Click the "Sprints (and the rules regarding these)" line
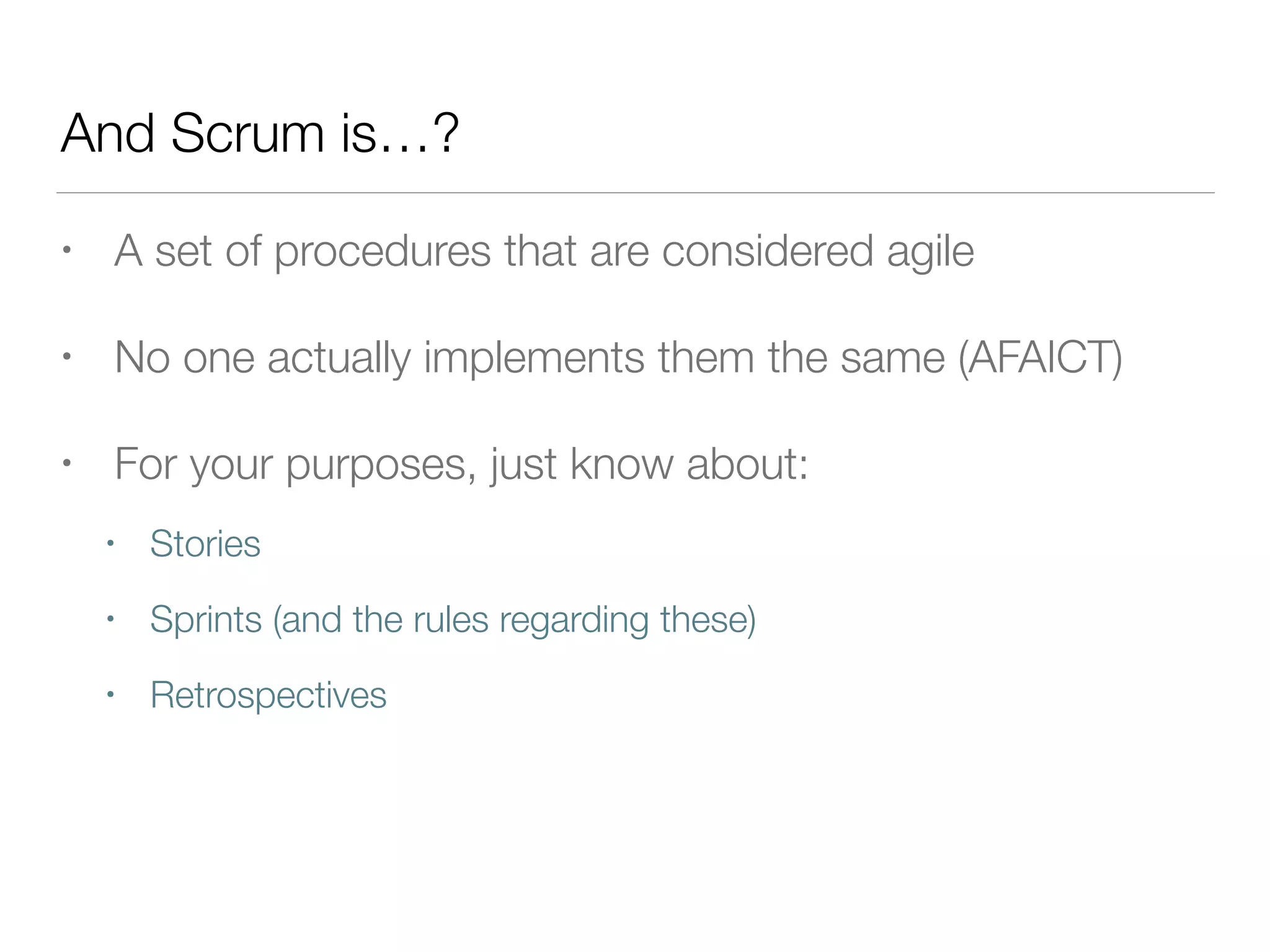The height and width of the screenshot is (952, 1270). [x=453, y=620]
